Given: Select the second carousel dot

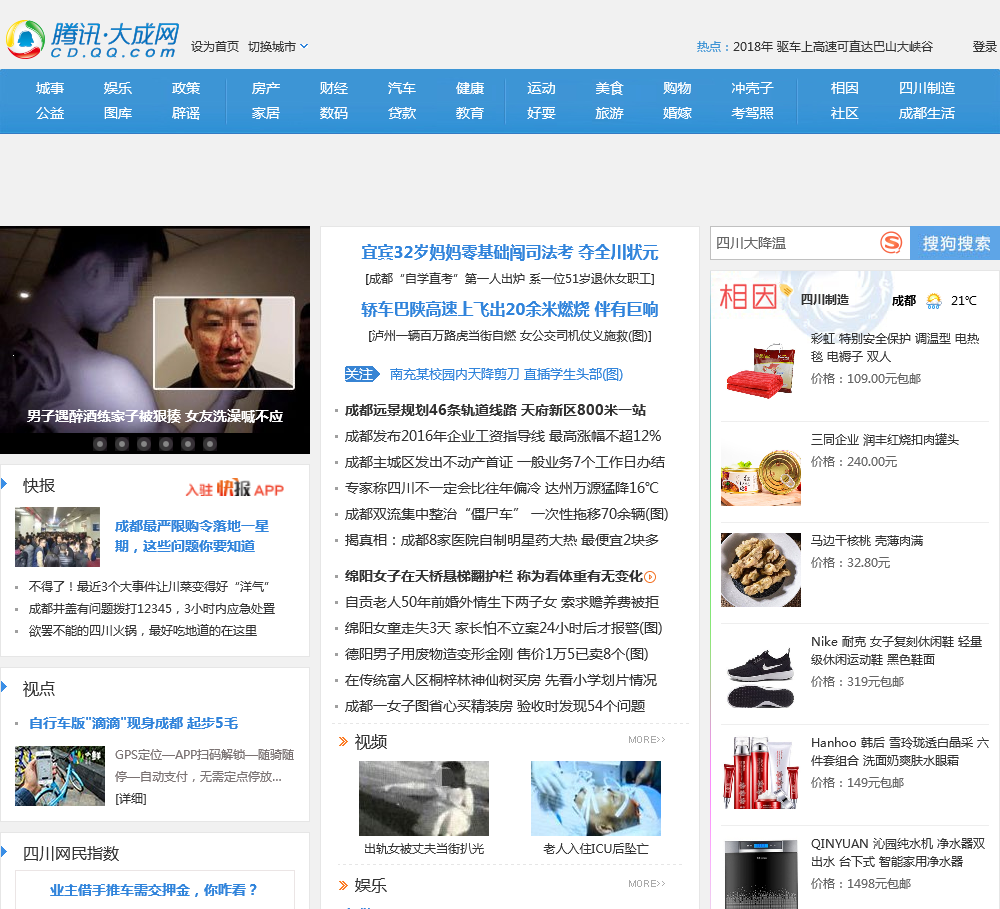Looking at the screenshot, I should pyautogui.click(x=122, y=444).
